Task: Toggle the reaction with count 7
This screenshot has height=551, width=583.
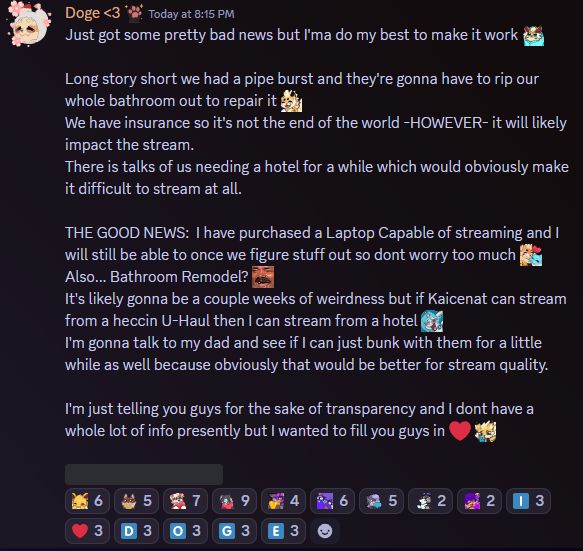Action: pyautogui.click(x=185, y=501)
